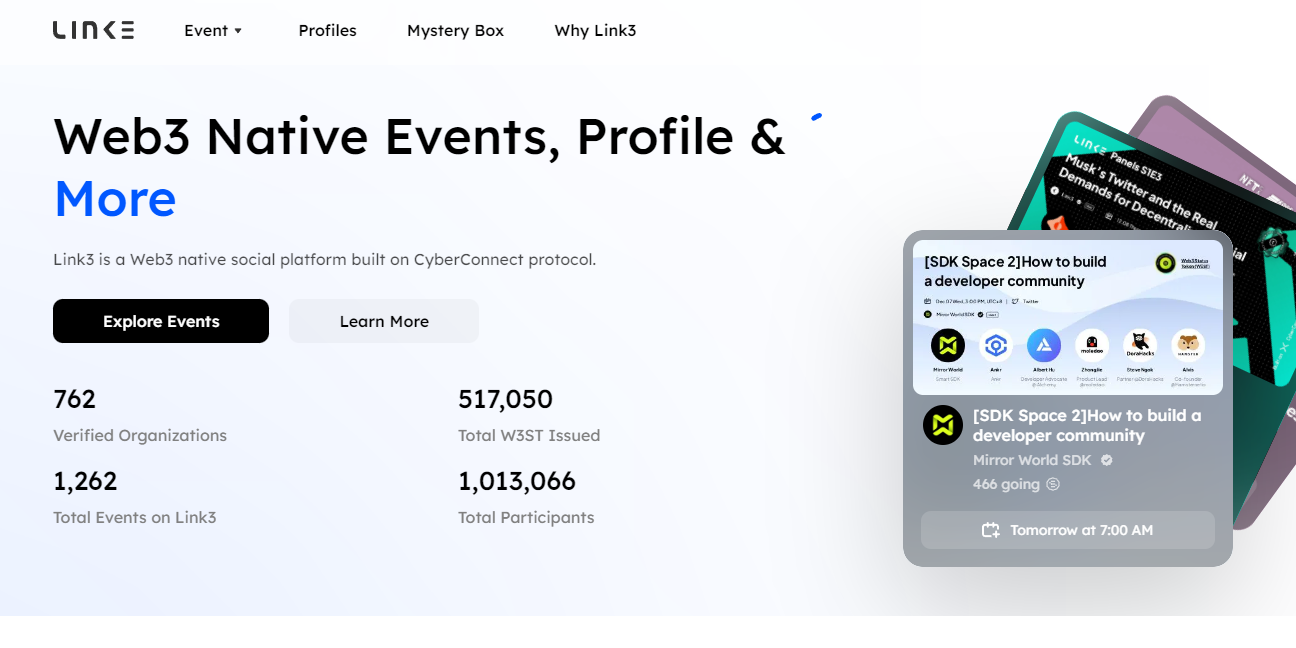Select Albert Hu's blue Alchemy avatar

tap(1044, 346)
